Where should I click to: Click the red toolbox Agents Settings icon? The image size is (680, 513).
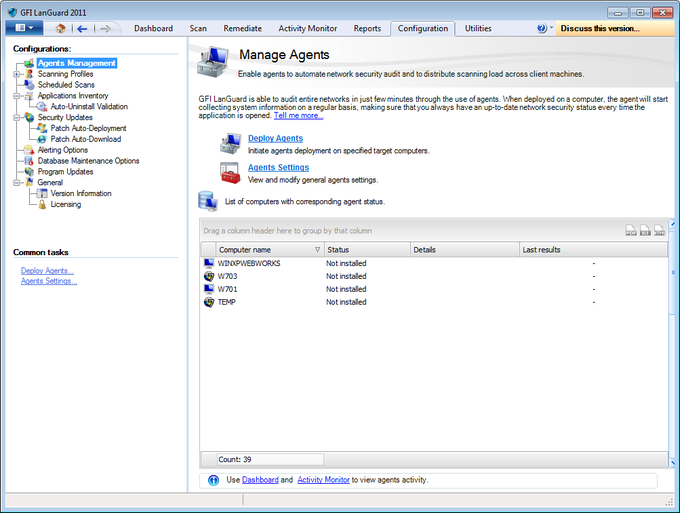point(230,173)
